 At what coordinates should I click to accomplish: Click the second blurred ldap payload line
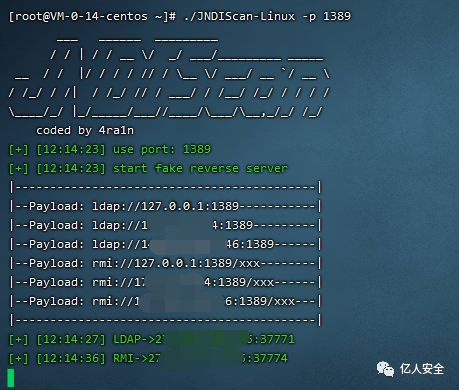[x=166, y=225]
